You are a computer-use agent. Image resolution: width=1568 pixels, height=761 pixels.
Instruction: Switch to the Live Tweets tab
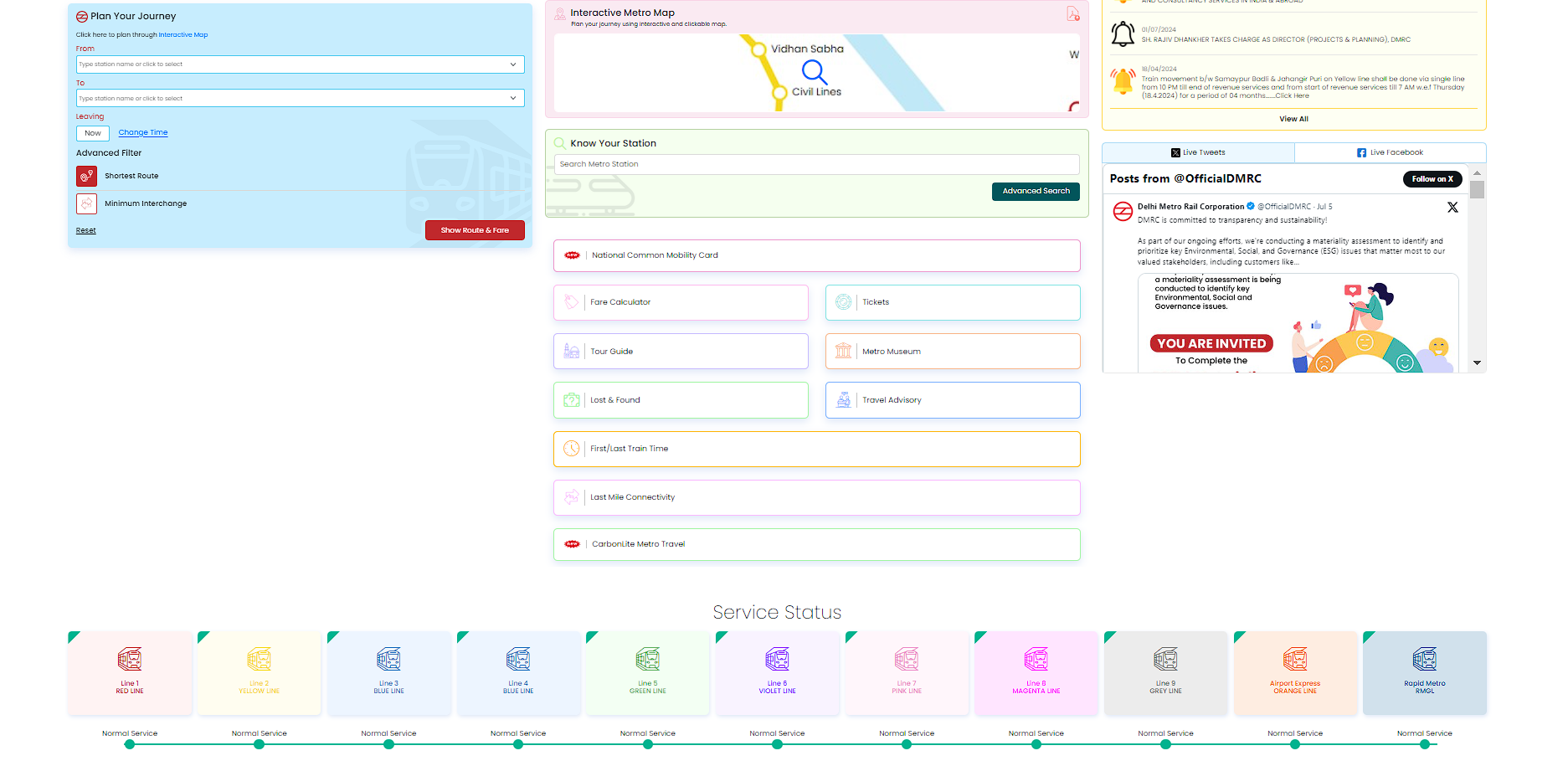pos(1198,152)
